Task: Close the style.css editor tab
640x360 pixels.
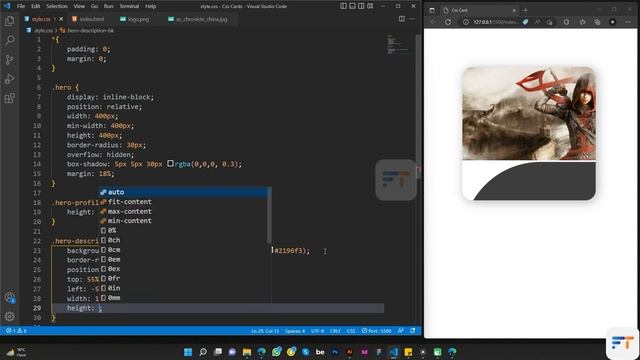Action: coord(61,19)
